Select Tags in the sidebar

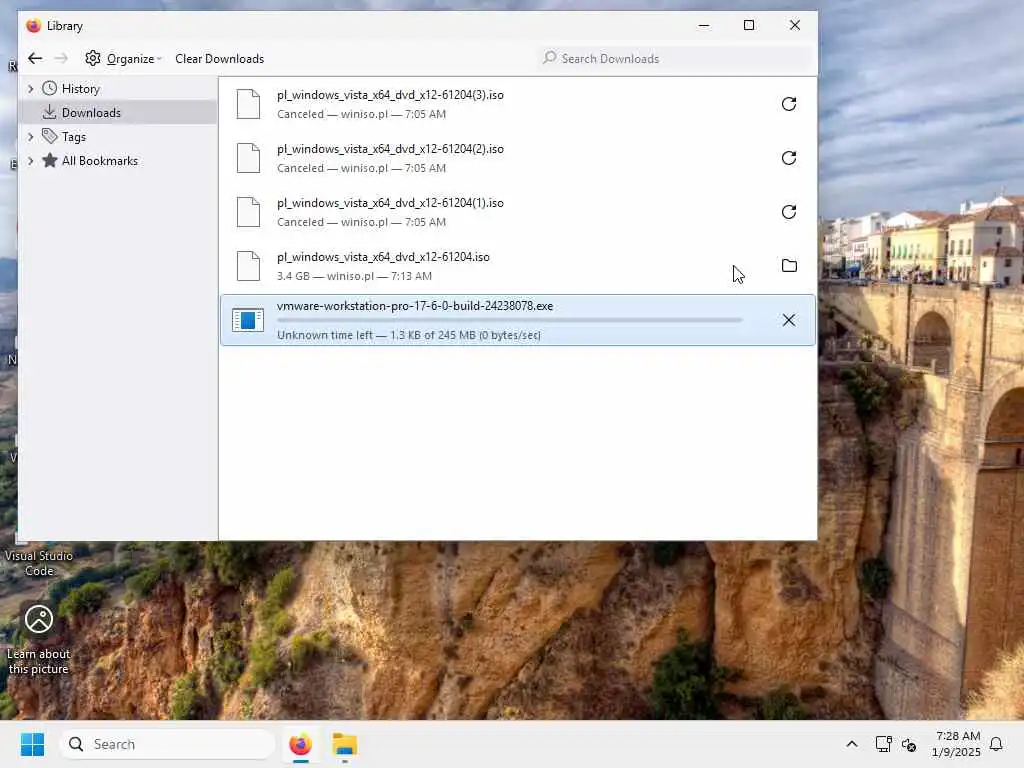coord(73,137)
